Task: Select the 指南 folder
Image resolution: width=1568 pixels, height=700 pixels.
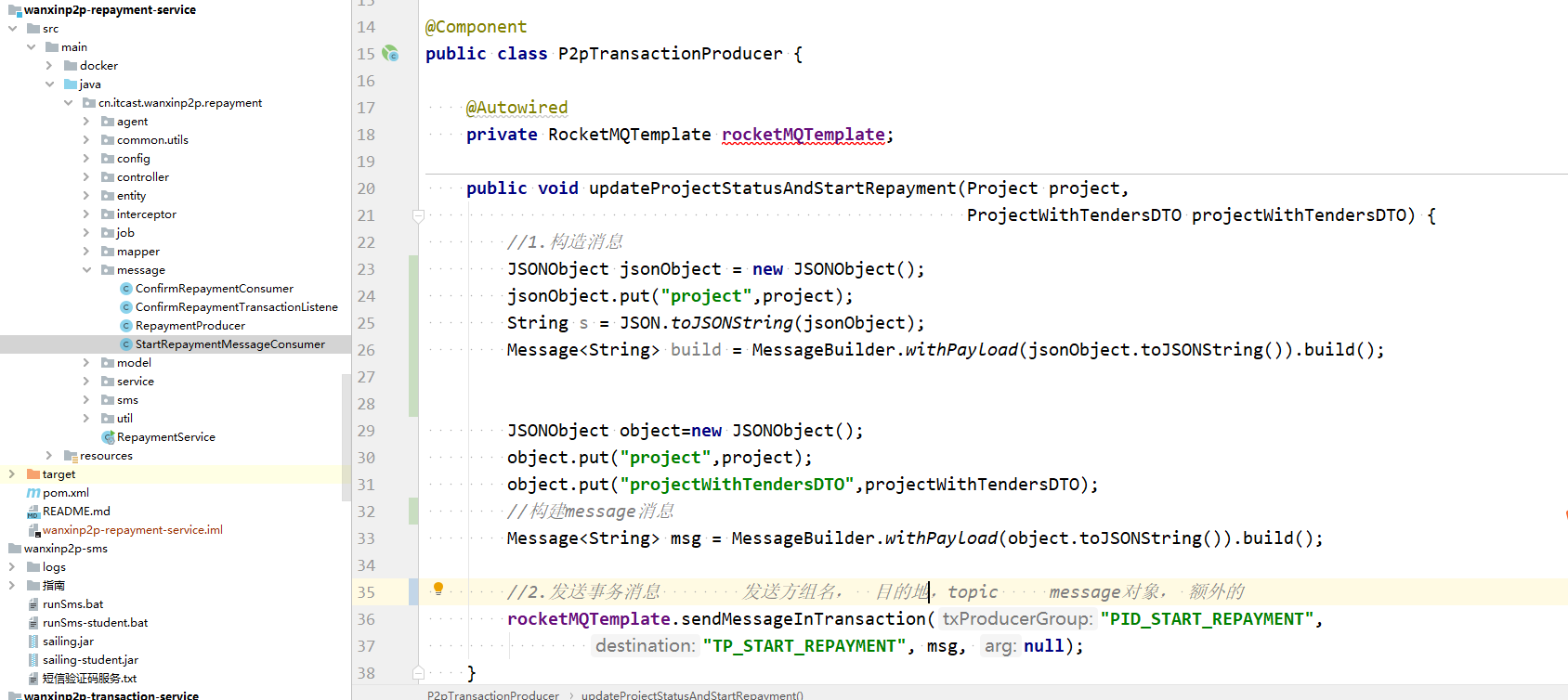Action: pyautogui.click(x=53, y=586)
